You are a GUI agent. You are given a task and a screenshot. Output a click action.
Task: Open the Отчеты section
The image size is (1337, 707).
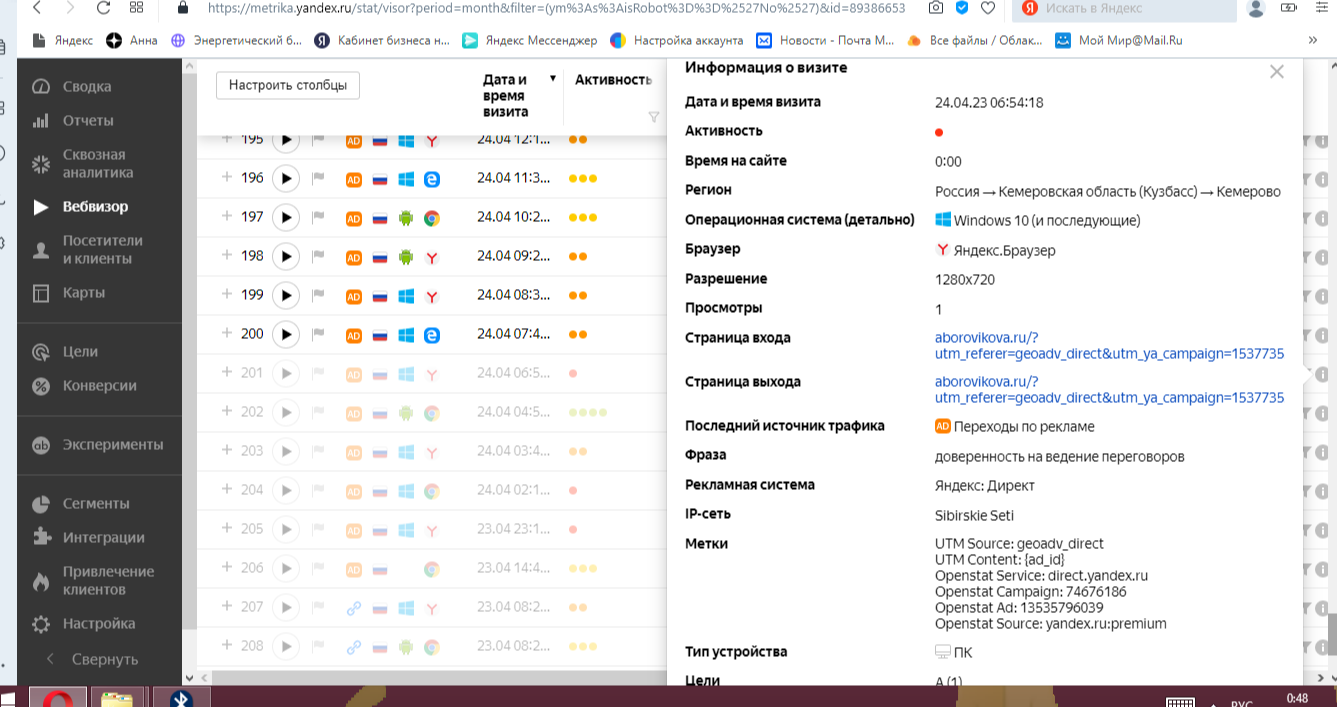tap(88, 120)
